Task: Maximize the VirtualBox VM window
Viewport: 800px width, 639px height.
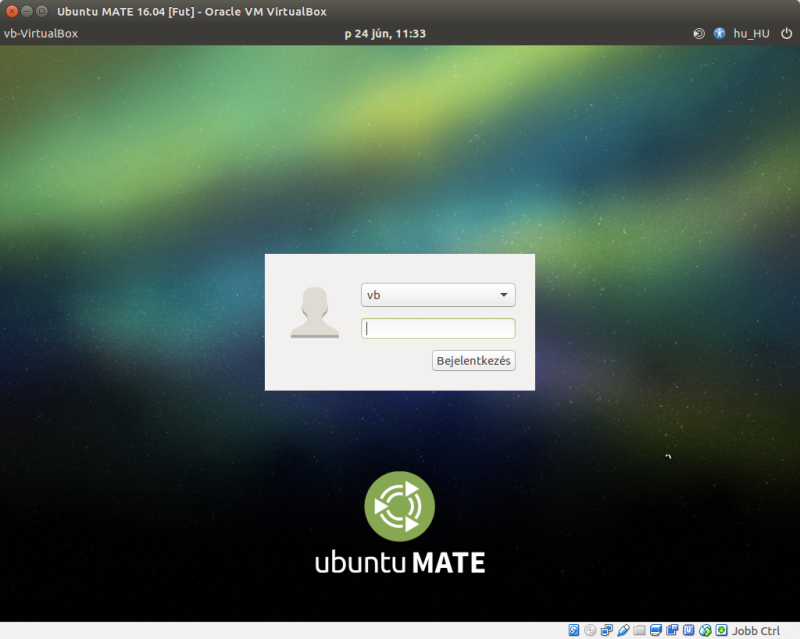Action: click(x=42, y=11)
